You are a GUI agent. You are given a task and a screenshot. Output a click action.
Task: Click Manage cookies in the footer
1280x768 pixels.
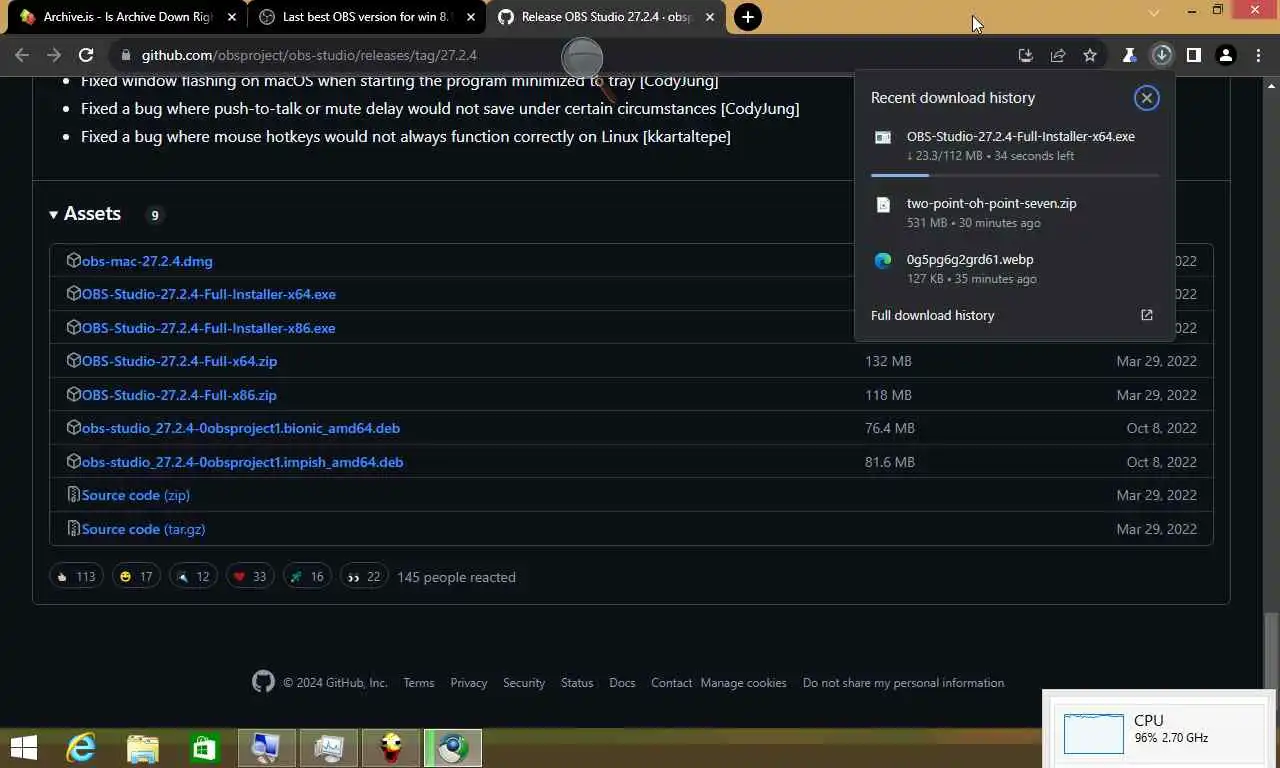(743, 683)
